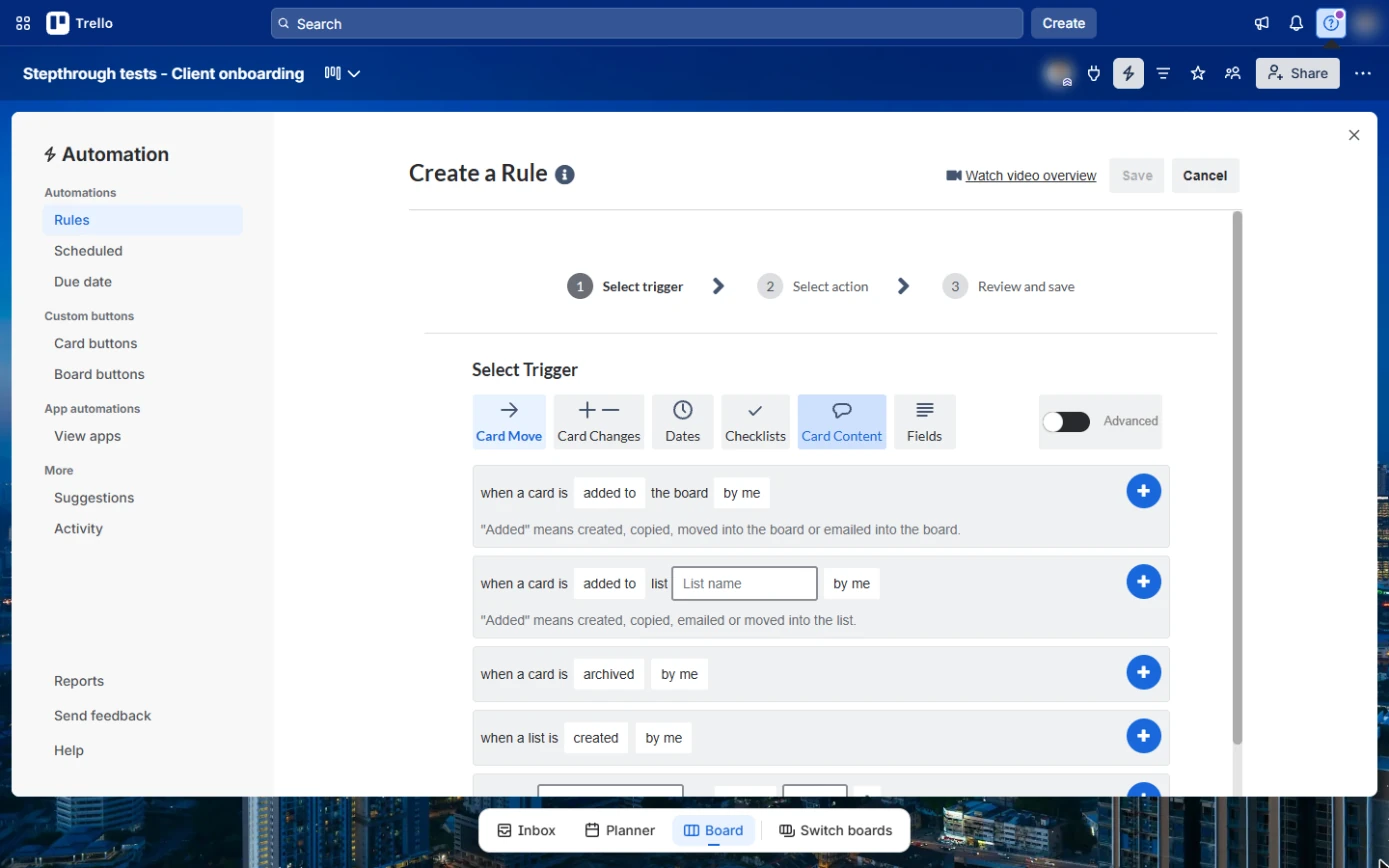Screen dimensions: 1389x868
Task: Add the 'card is archived' trigger
Action: (x=1143, y=673)
